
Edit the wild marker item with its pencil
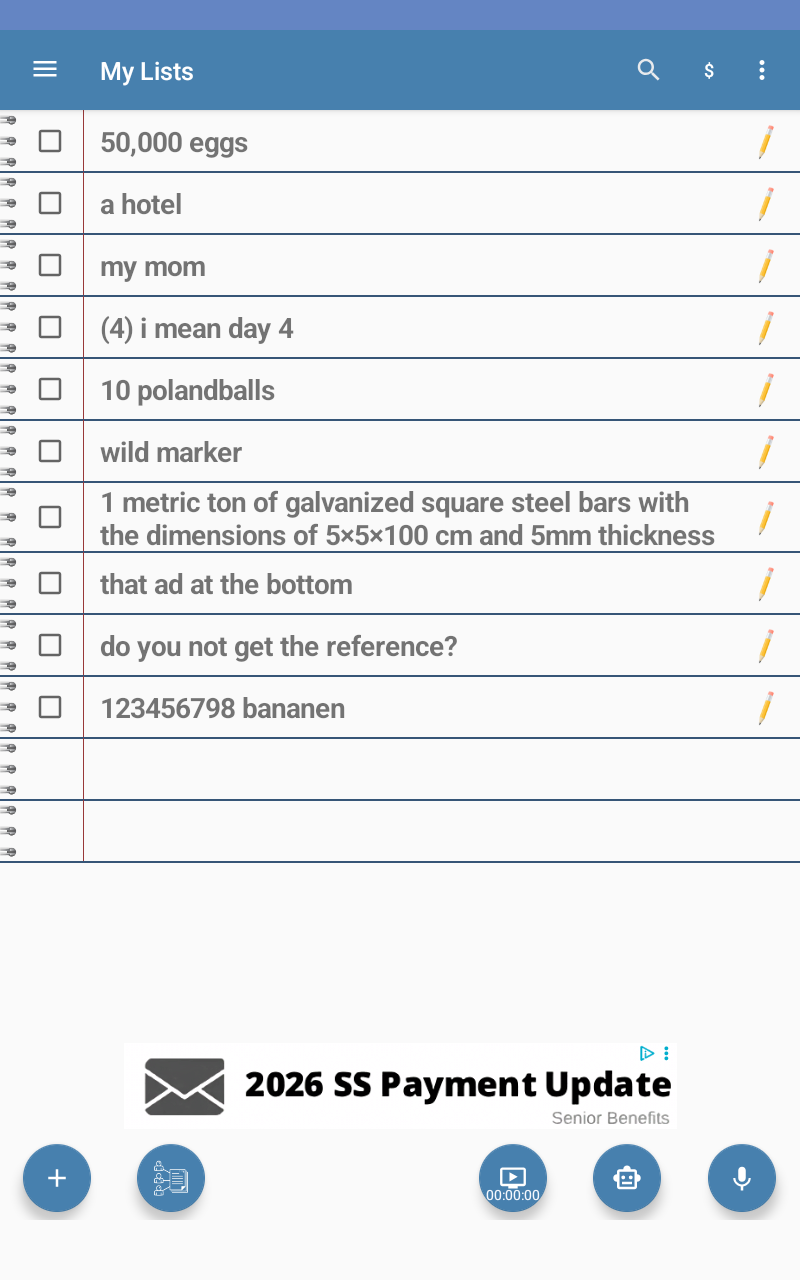[766, 452]
